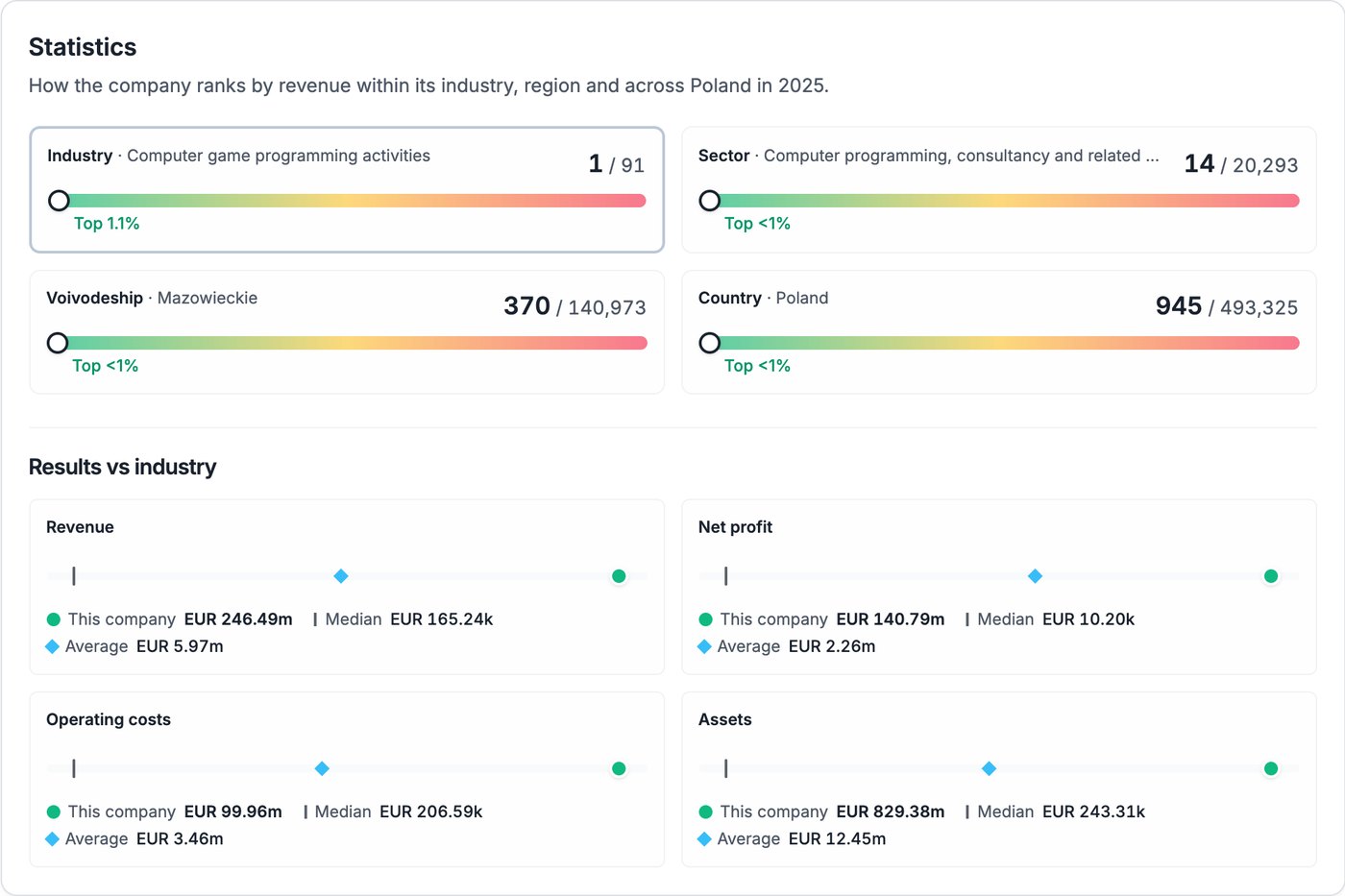Click the blue average diamond on Revenue chart
The image size is (1345, 896).
[x=341, y=576]
